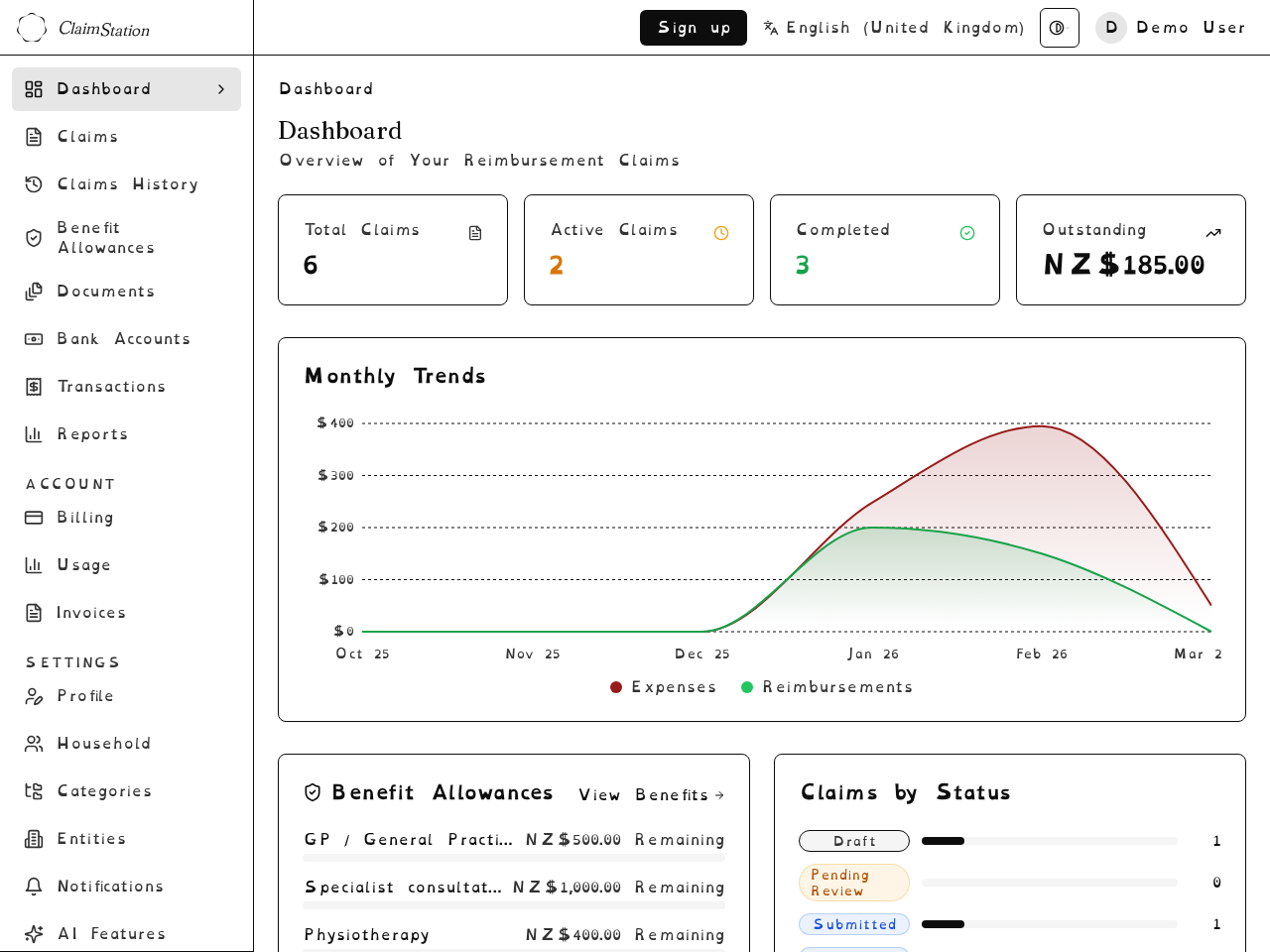Image resolution: width=1270 pixels, height=952 pixels.
Task: Click clock icon on Active Claims card
Action: pos(721,233)
